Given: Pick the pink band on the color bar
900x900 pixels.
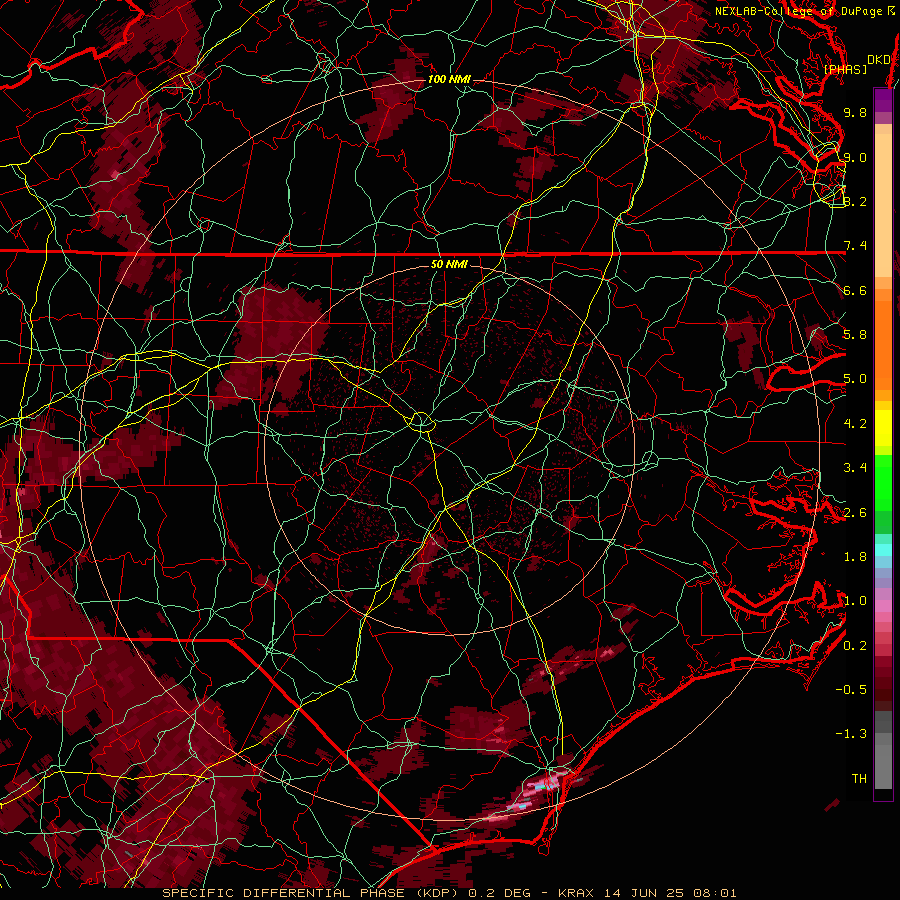Looking at the screenshot, I should point(883,606).
